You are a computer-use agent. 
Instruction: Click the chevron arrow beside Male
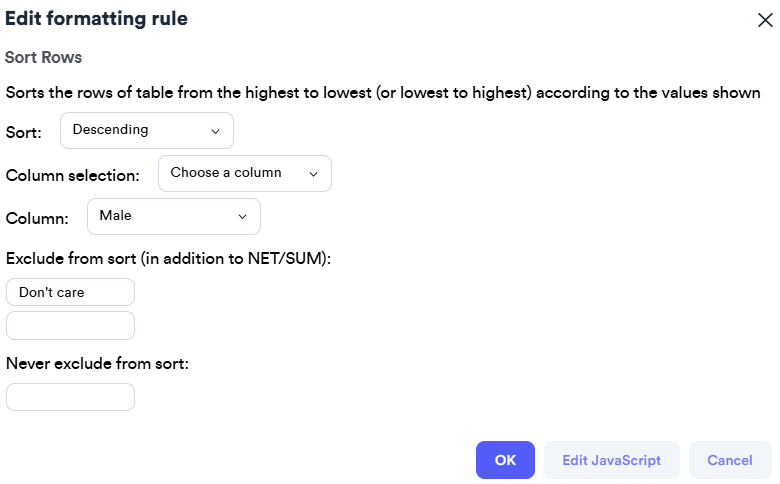[242, 216]
